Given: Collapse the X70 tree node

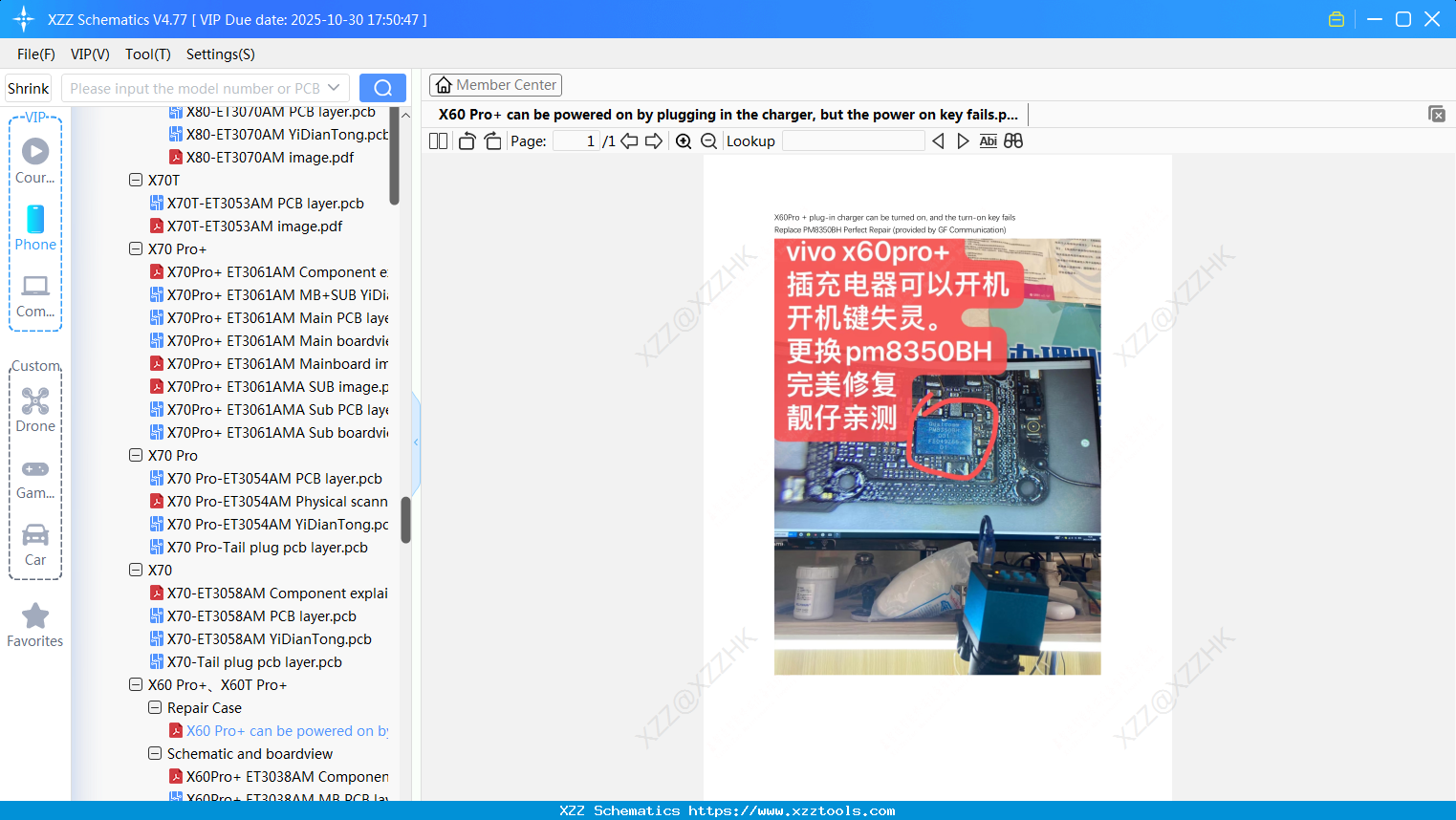Looking at the screenshot, I should click(136, 570).
